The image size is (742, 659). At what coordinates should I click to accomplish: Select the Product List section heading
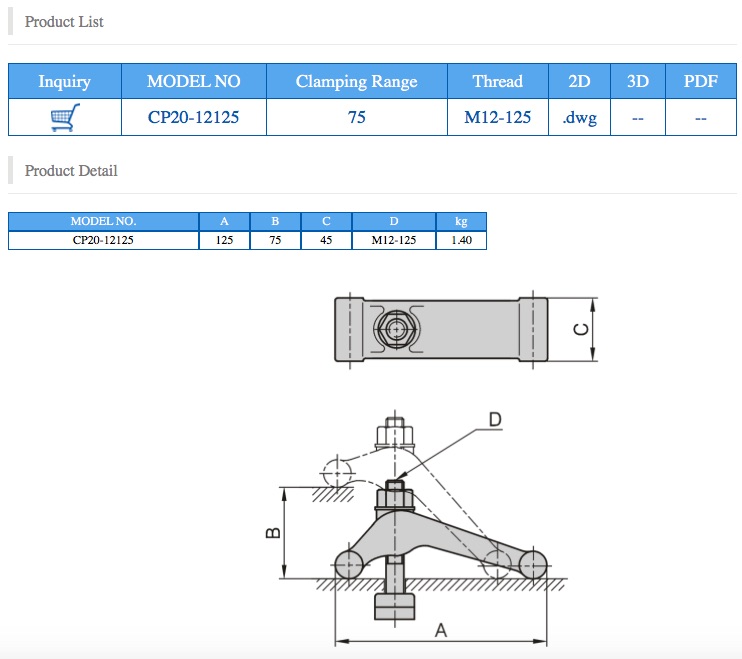(64, 22)
